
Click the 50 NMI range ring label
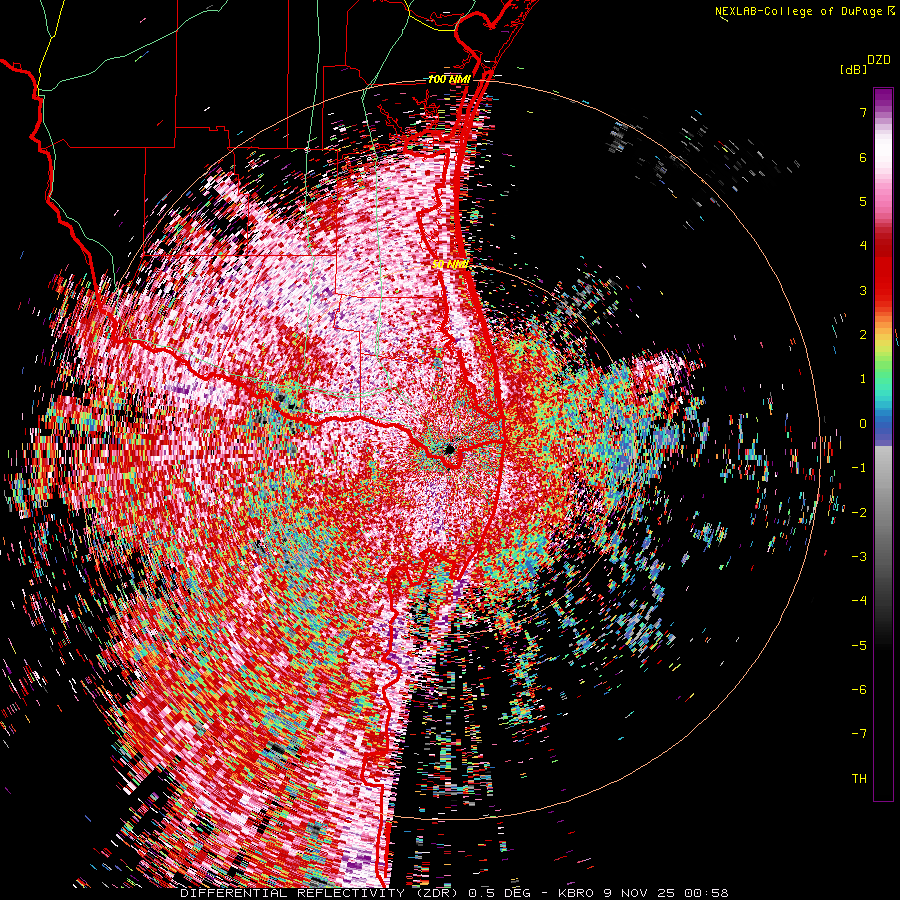pos(451,265)
